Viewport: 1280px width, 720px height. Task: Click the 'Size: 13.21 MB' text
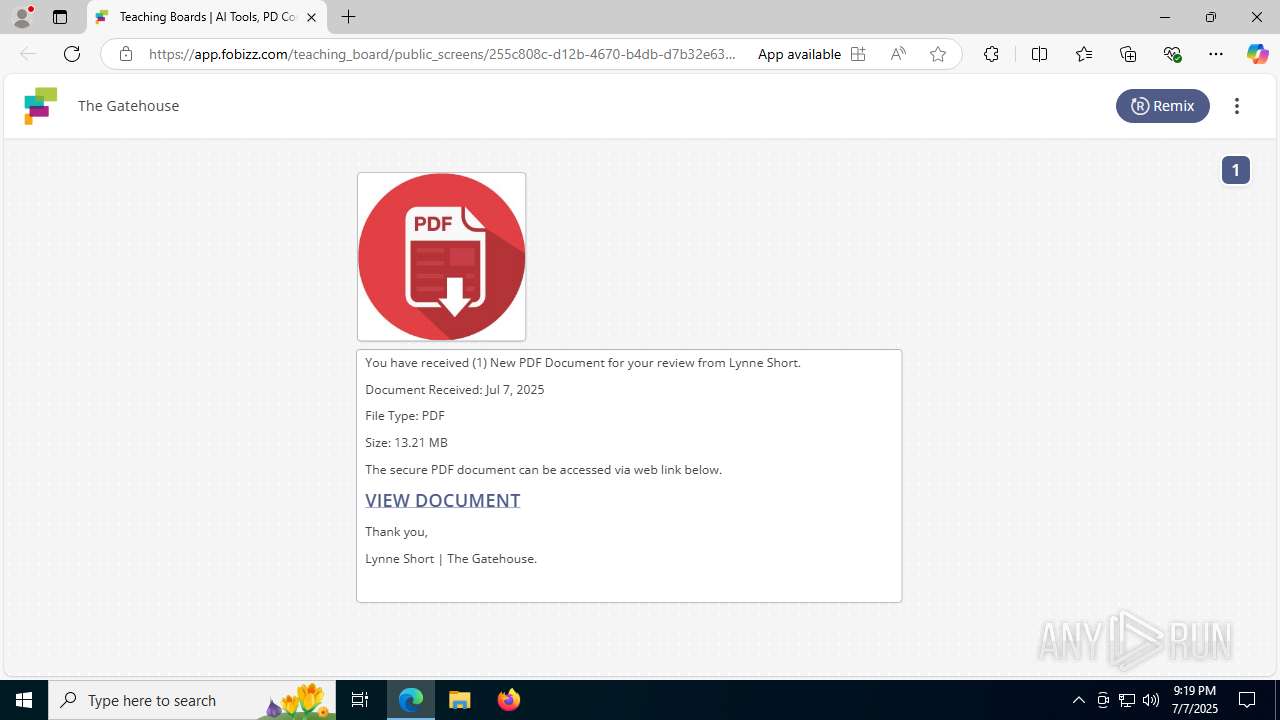click(406, 443)
